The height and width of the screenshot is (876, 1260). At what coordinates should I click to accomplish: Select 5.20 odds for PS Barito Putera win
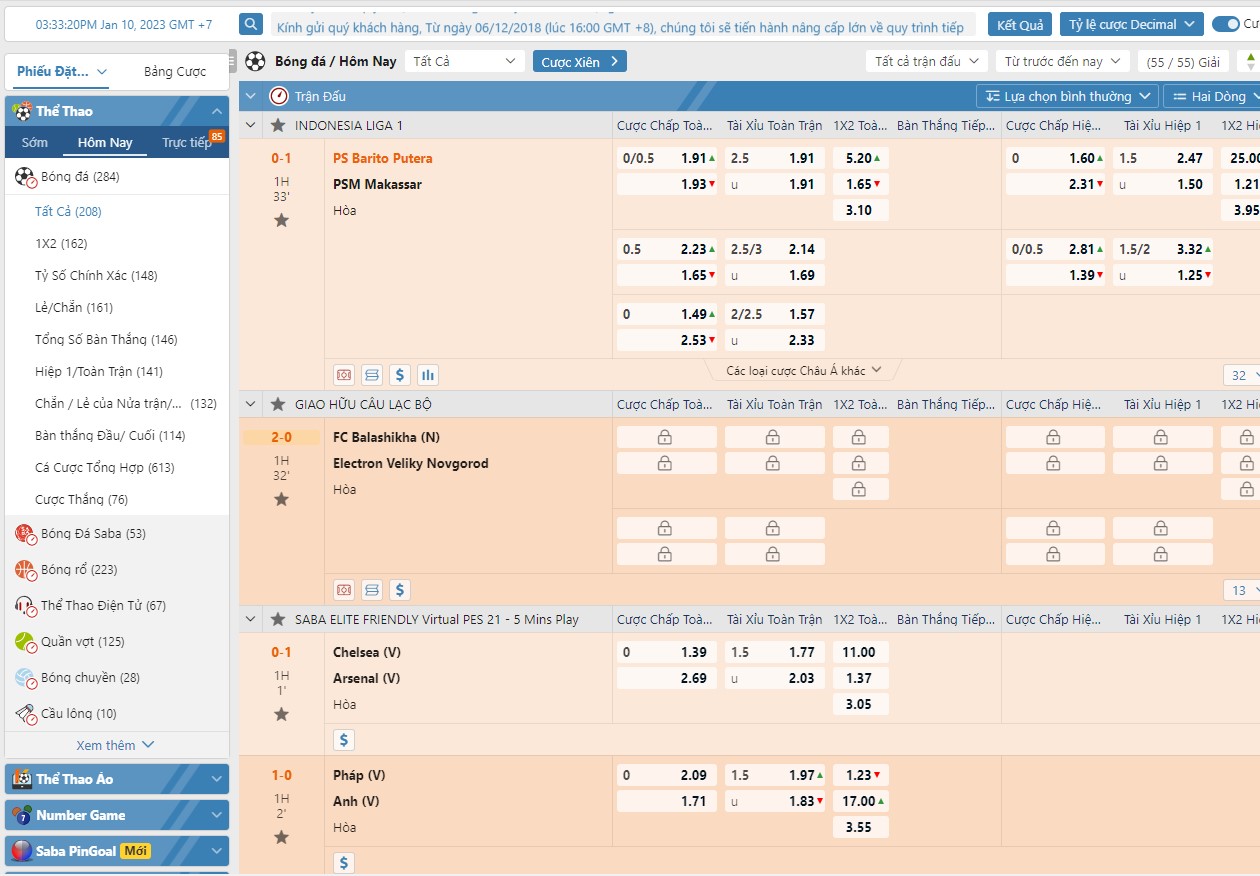pos(860,158)
